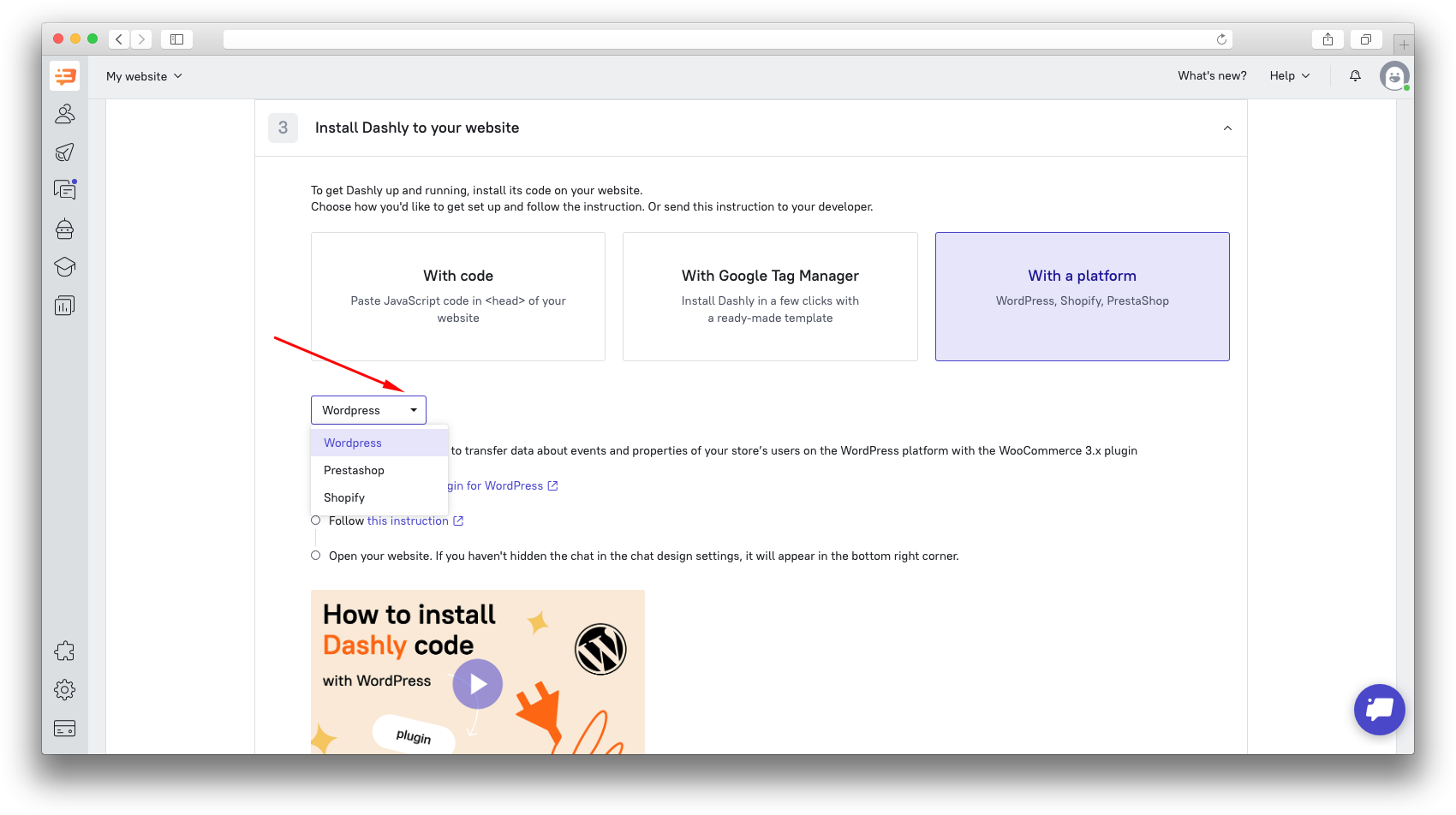
Task: Open a new tab with plus button
Action: (x=1404, y=45)
